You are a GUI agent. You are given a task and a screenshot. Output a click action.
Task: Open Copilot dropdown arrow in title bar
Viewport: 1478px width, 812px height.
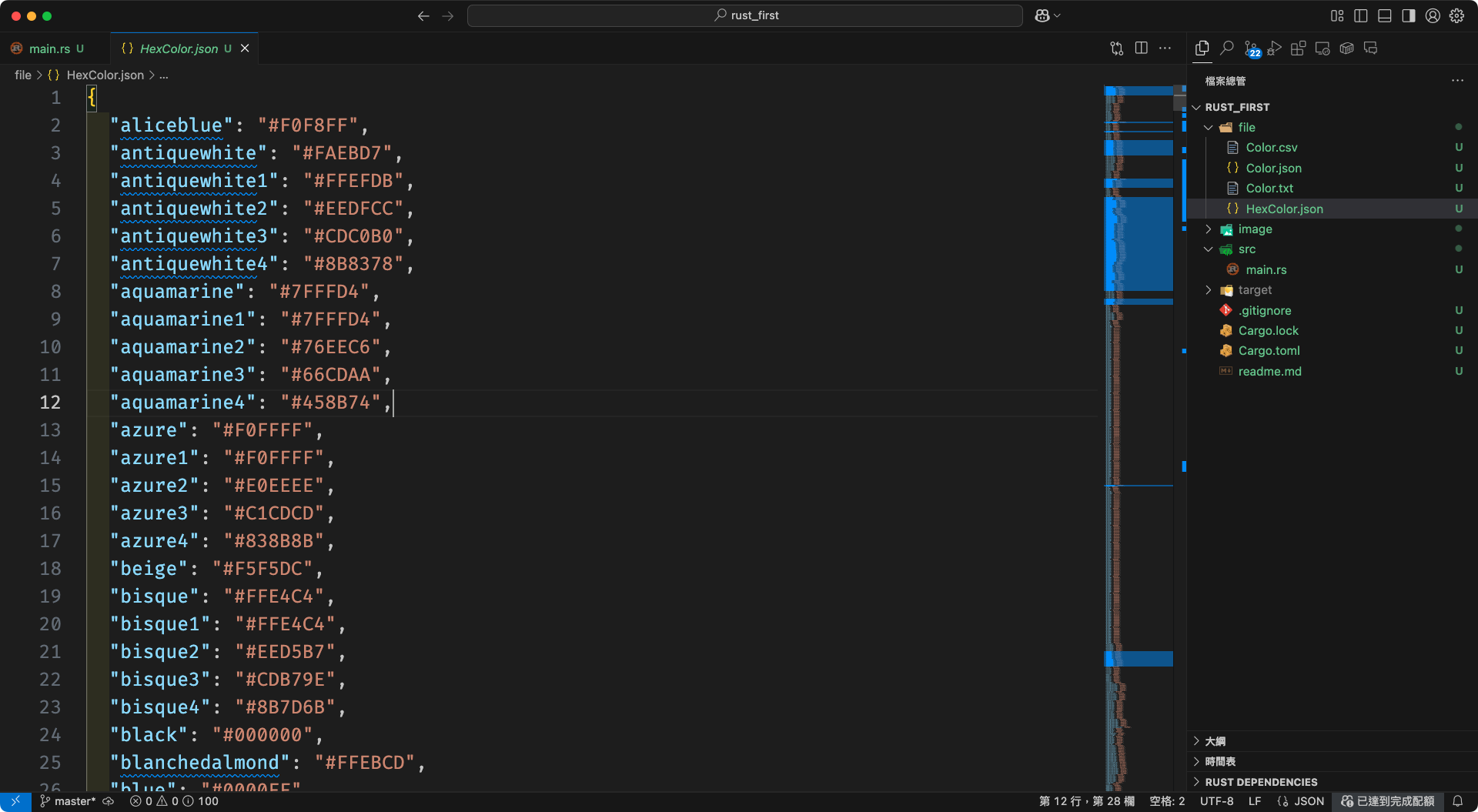click(x=1058, y=16)
